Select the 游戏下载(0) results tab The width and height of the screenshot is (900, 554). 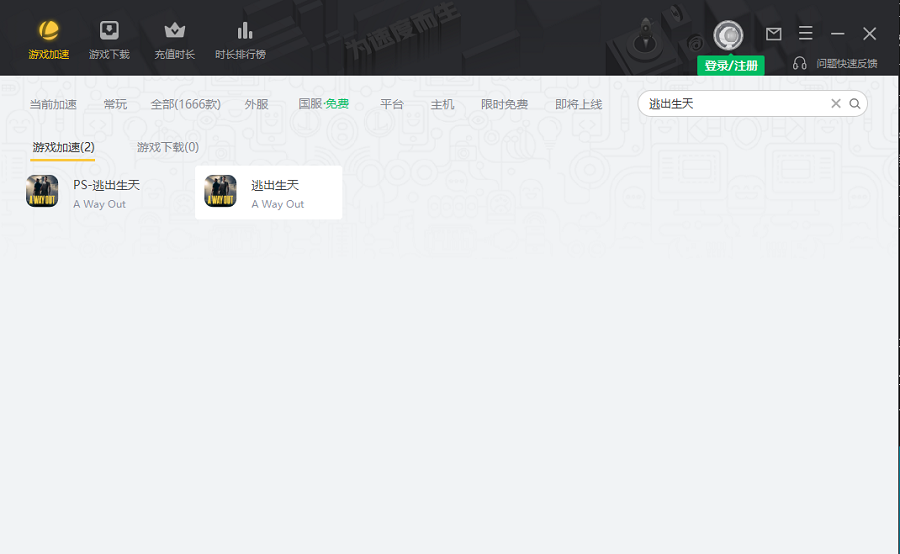pyautogui.click(x=168, y=148)
